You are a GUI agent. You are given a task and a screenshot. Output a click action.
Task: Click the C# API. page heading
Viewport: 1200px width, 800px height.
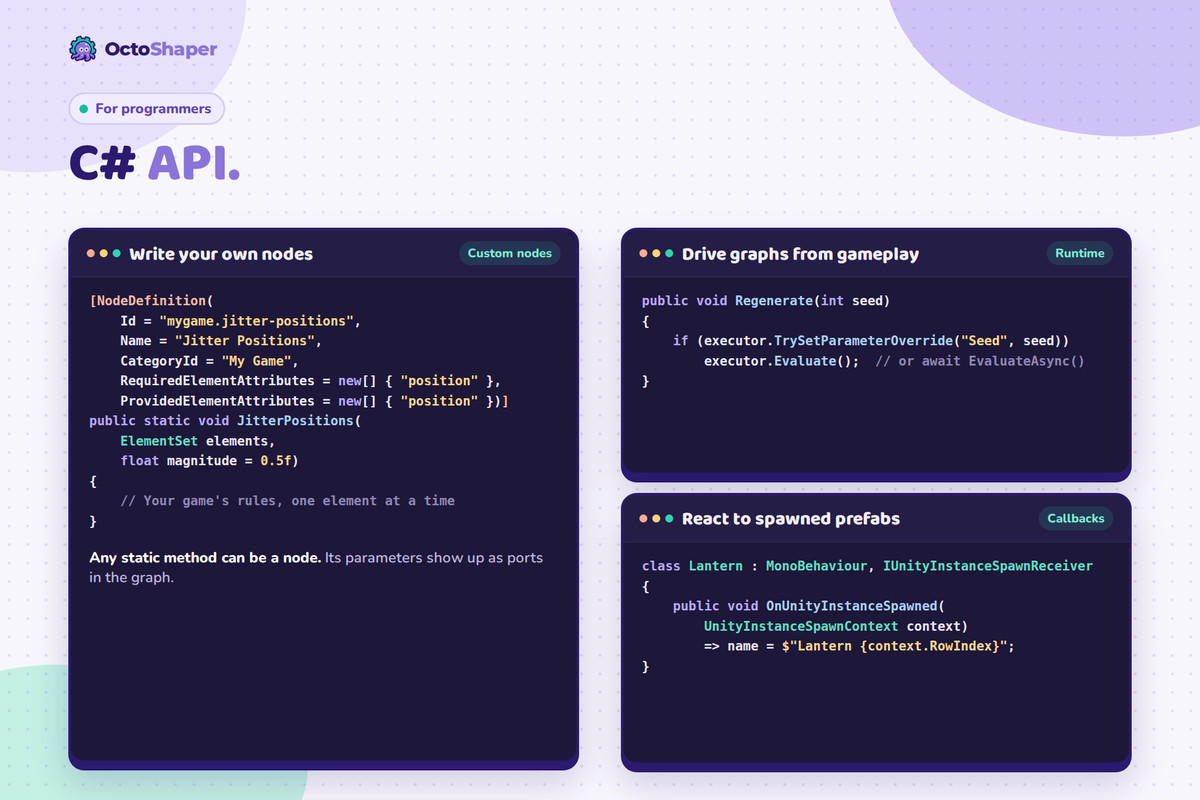[x=155, y=163]
